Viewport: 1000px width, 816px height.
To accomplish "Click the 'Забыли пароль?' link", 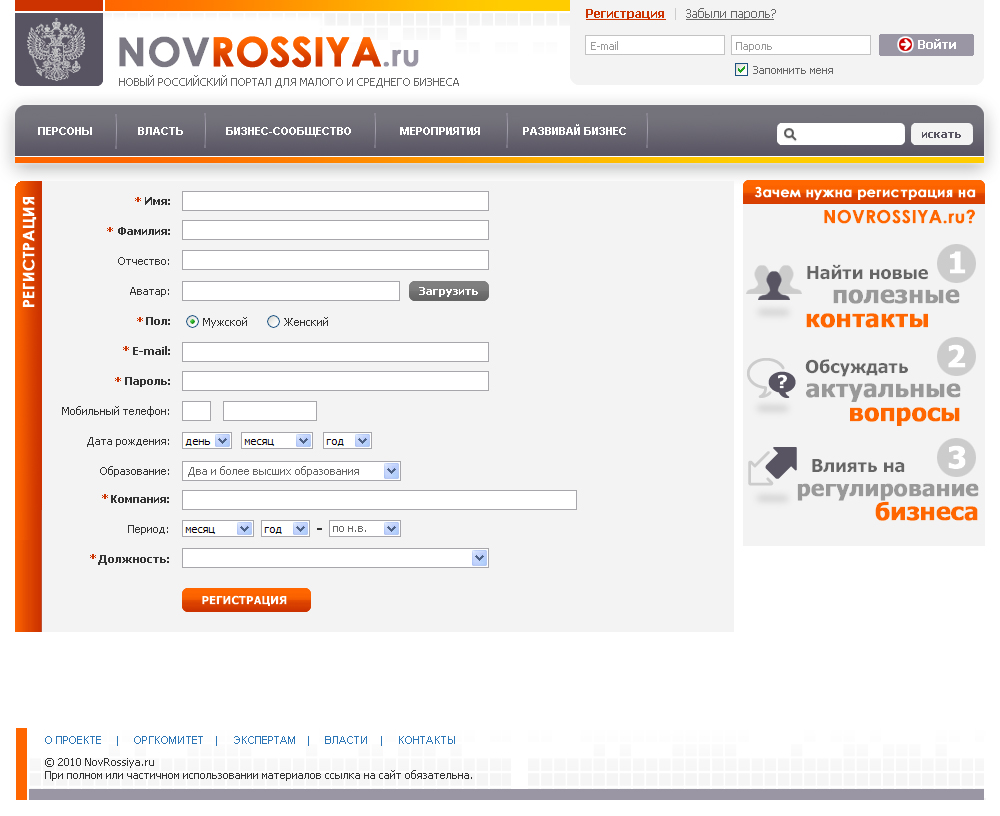I will pyautogui.click(x=730, y=13).
